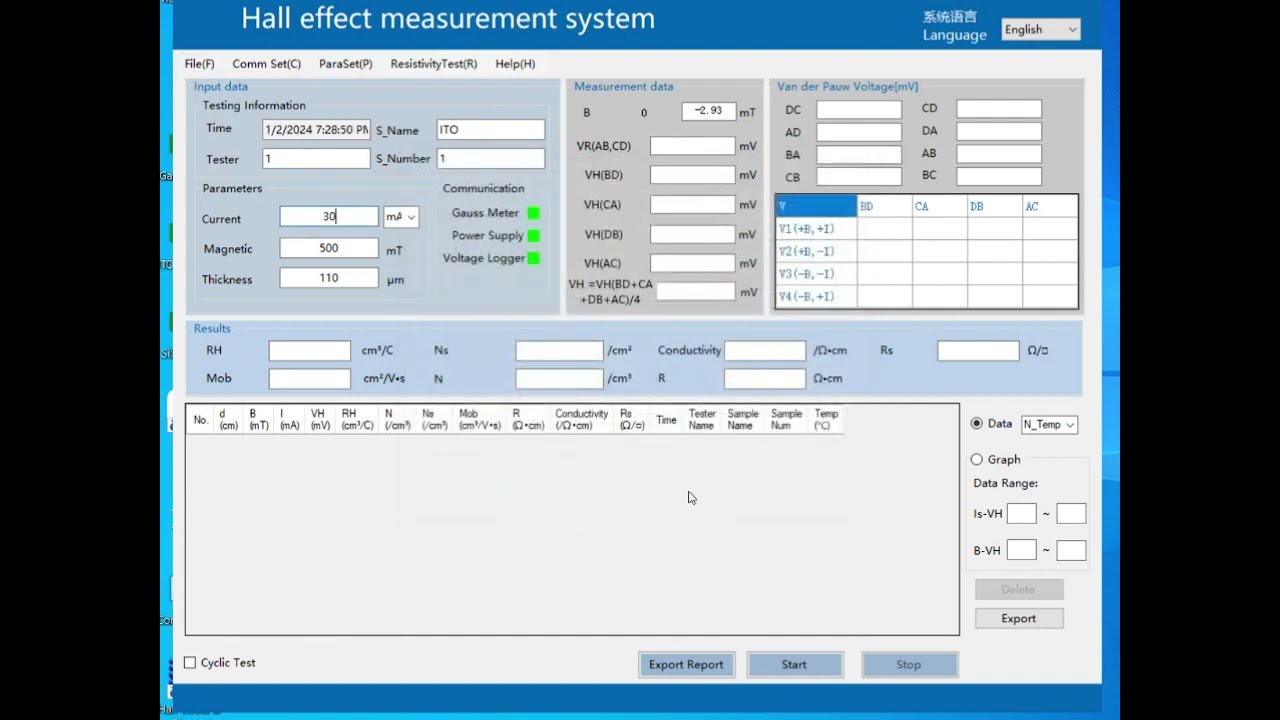Click the RH result field
The height and width of the screenshot is (720, 1280).
(x=310, y=351)
